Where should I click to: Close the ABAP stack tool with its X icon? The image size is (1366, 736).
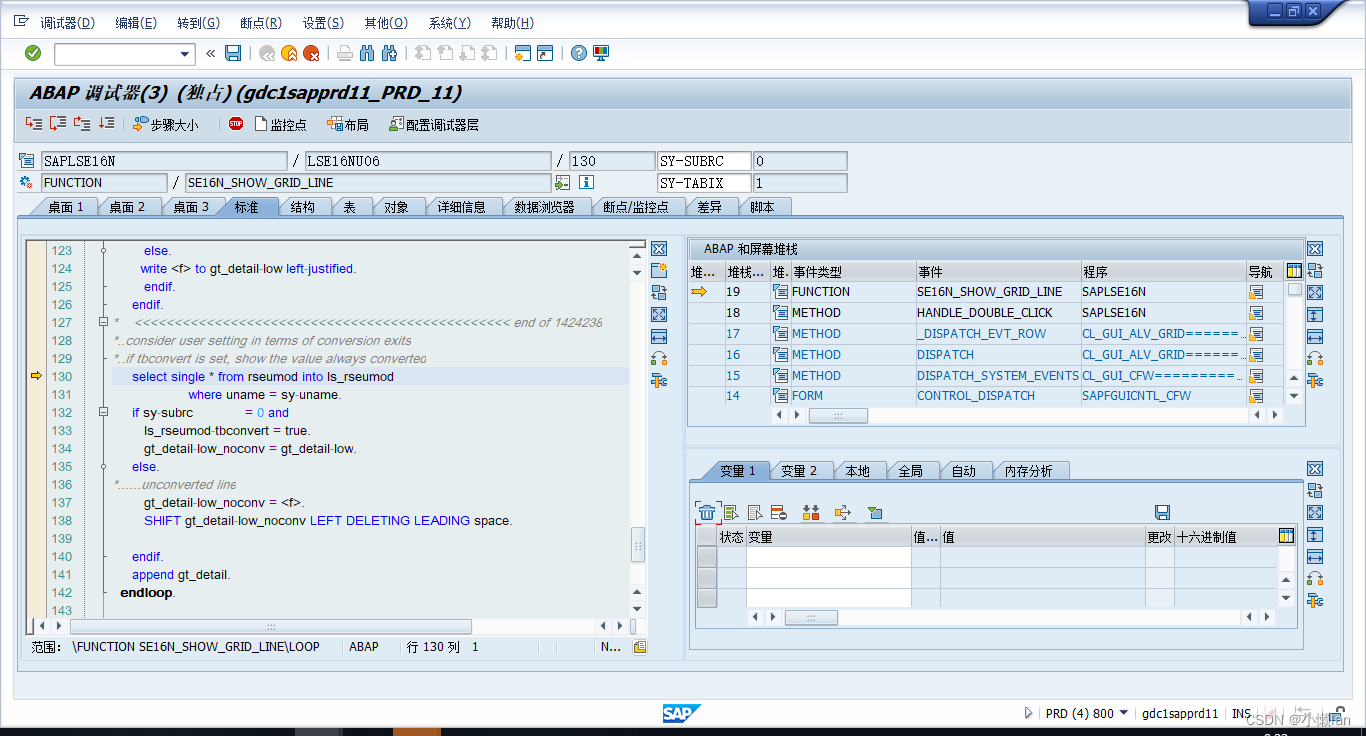pyautogui.click(x=1315, y=249)
